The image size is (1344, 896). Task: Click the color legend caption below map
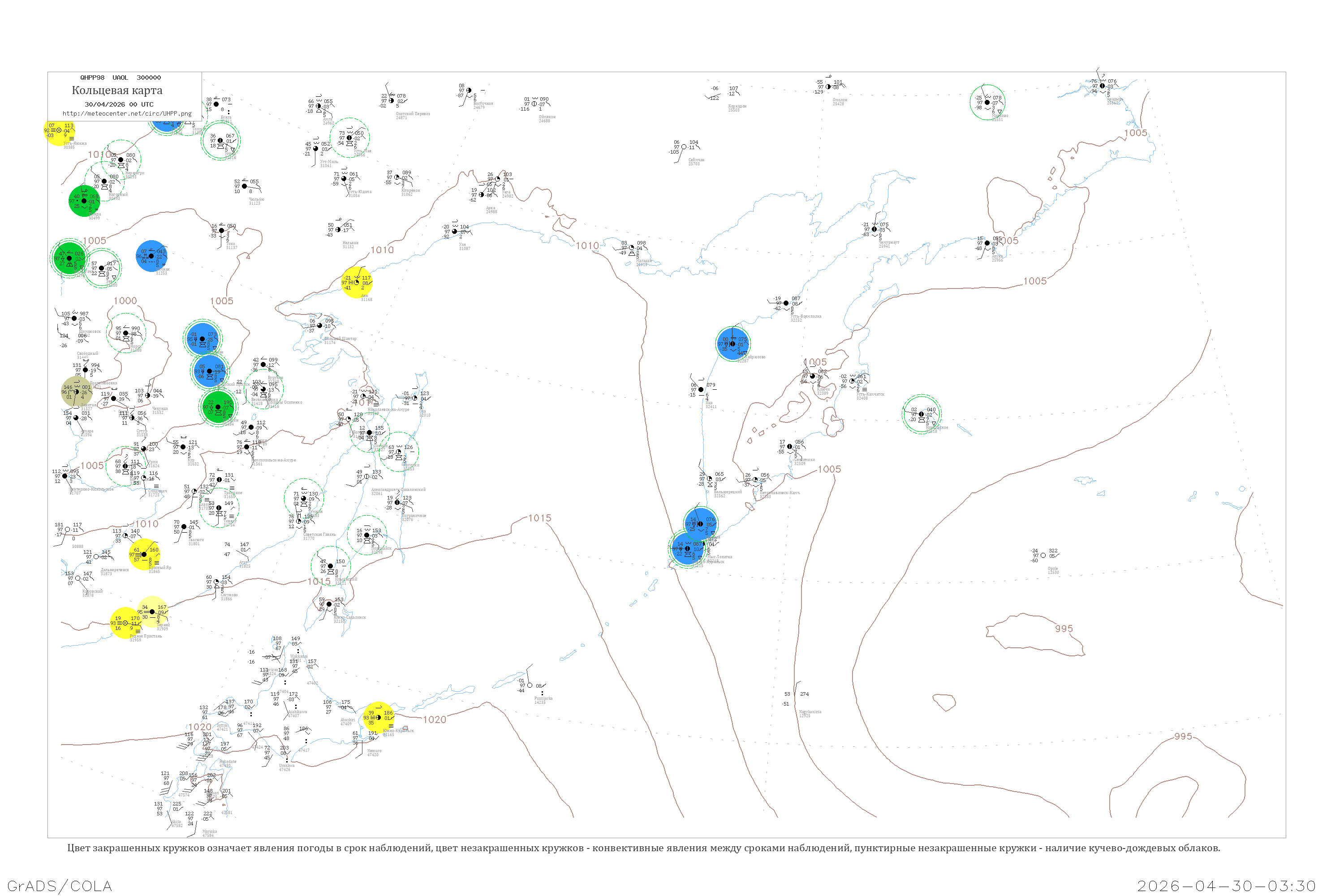click(643, 848)
